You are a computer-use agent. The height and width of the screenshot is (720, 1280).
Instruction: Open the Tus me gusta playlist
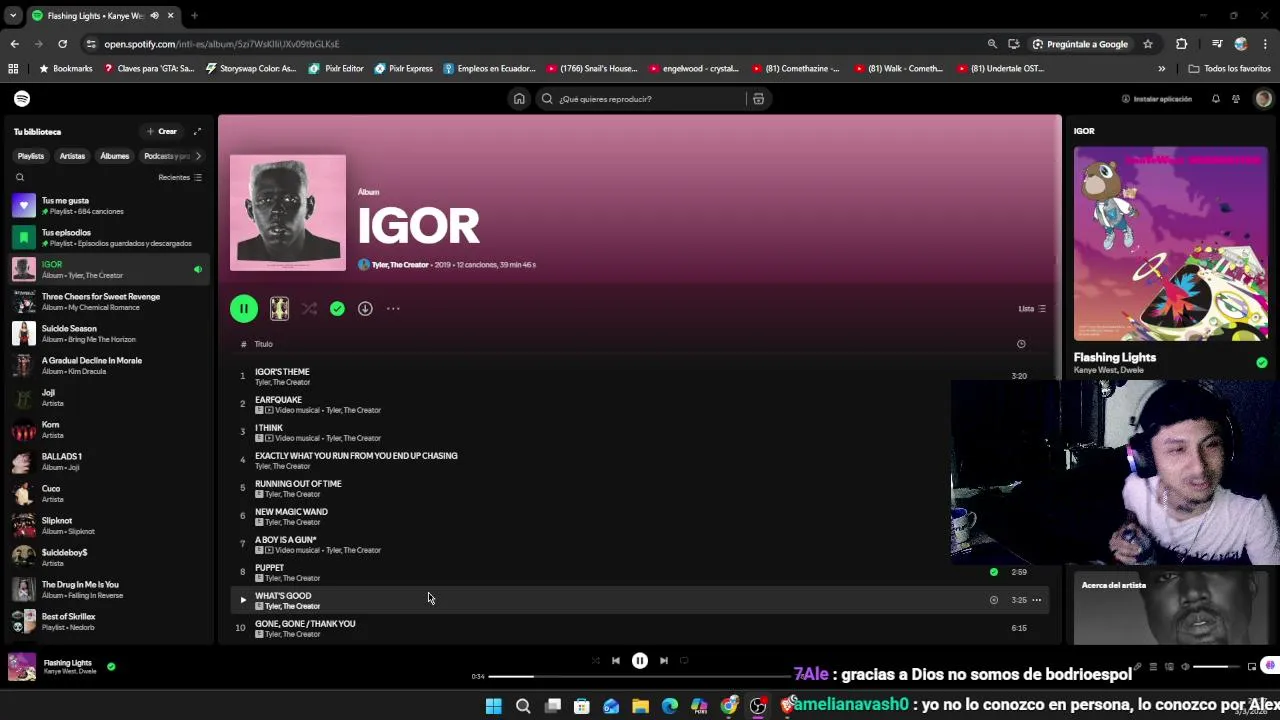tap(108, 206)
